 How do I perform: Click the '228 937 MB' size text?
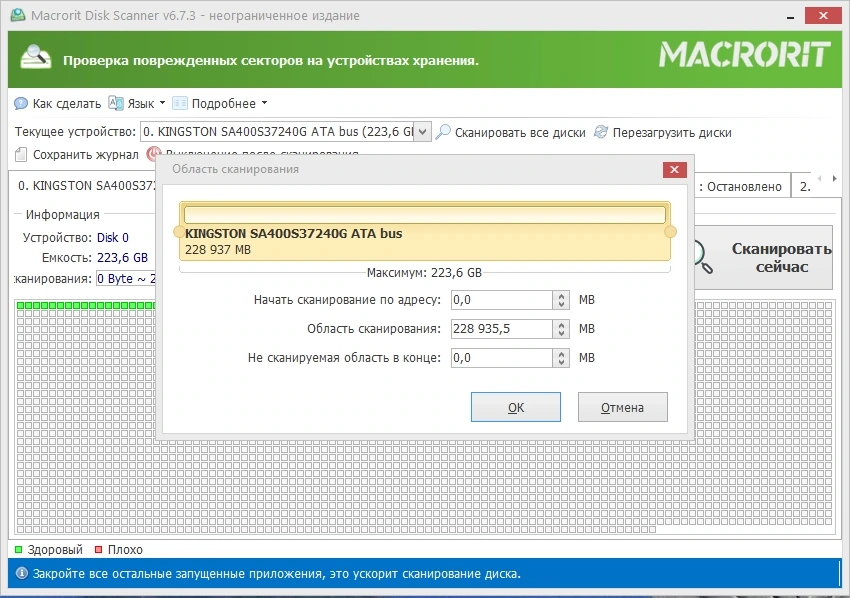[x=218, y=250]
